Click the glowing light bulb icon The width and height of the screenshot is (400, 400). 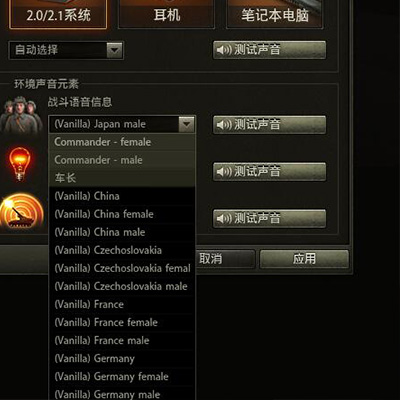(20, 164)
